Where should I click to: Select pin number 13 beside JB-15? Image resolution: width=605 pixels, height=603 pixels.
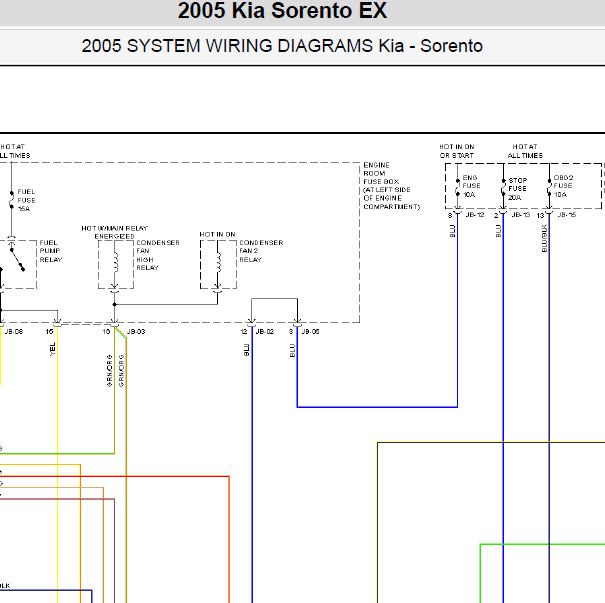(x=540, y=215)
